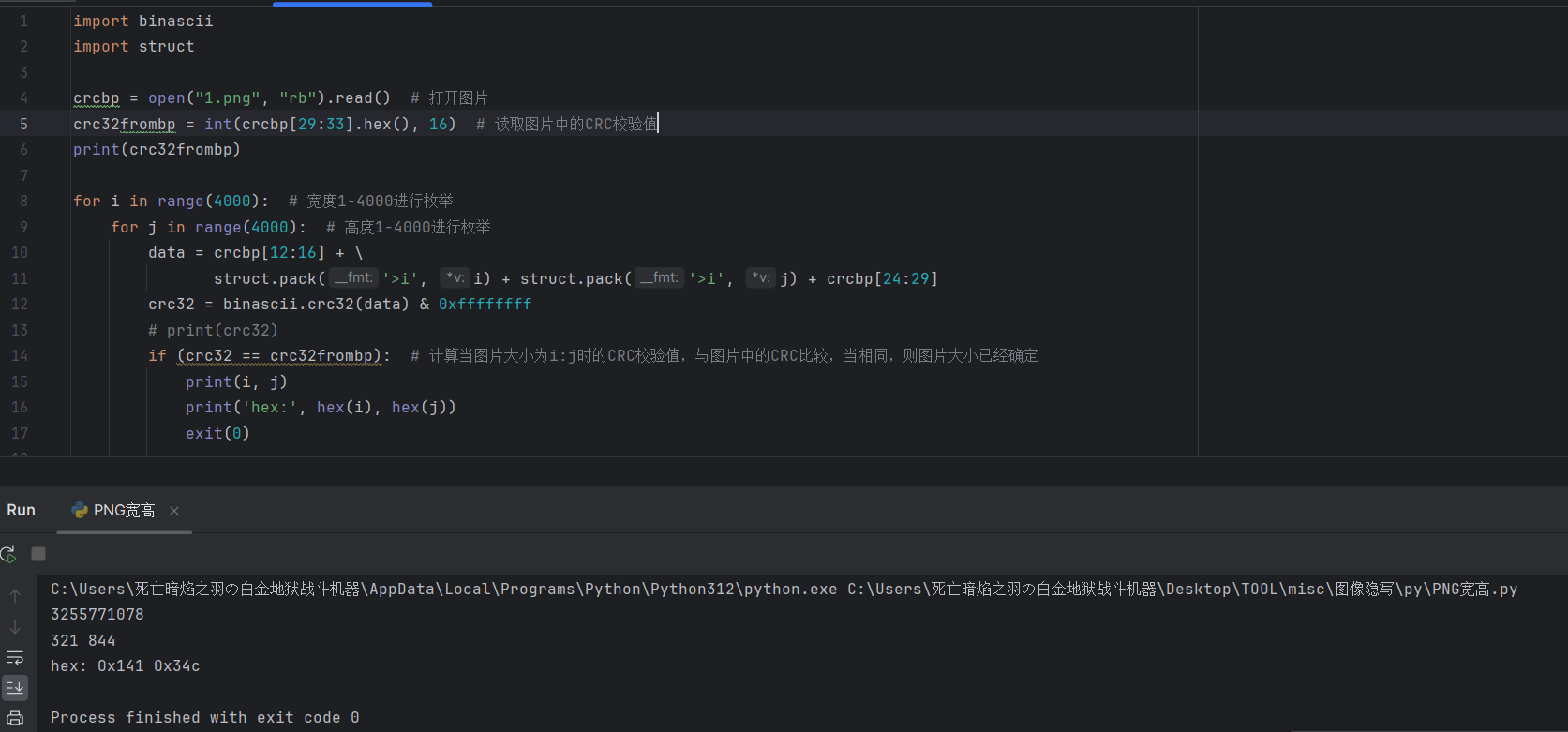Click 'exit(0)' on line 17
The height and width of the screenshot is (732, 1568).
(218, 433)
